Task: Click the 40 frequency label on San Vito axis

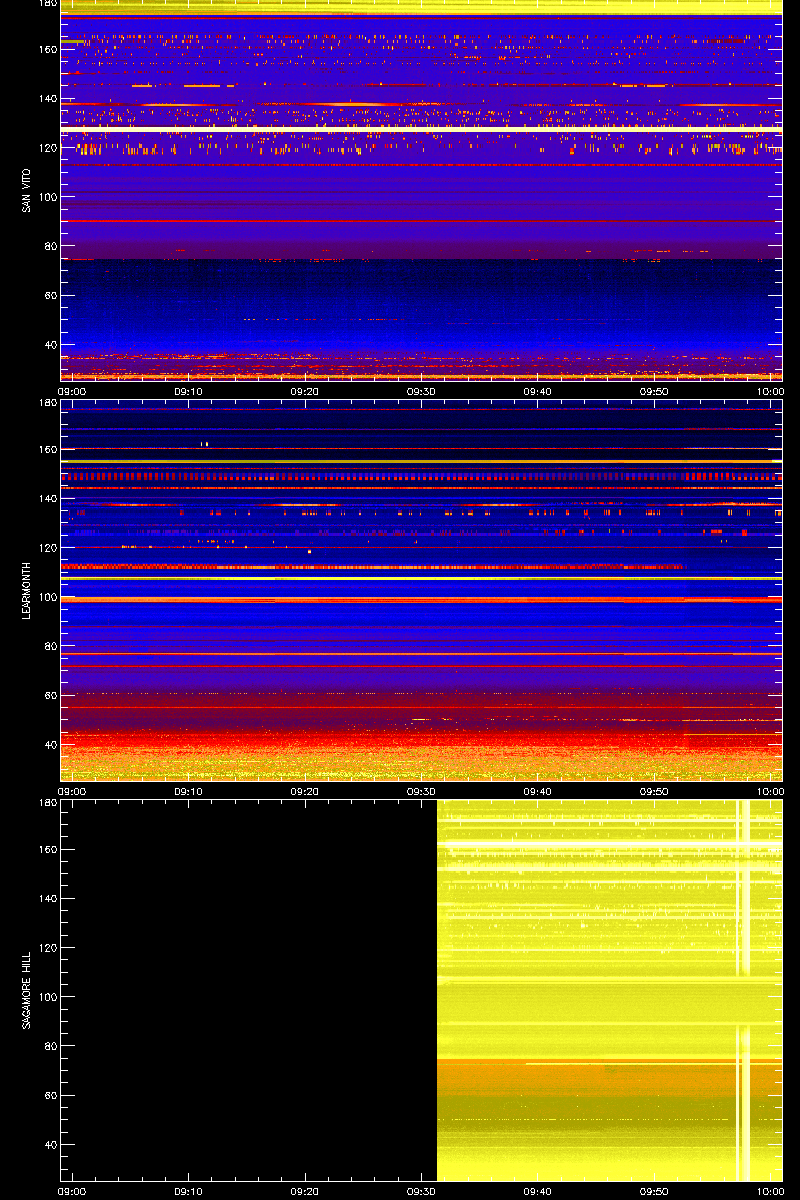Action: 49,344
